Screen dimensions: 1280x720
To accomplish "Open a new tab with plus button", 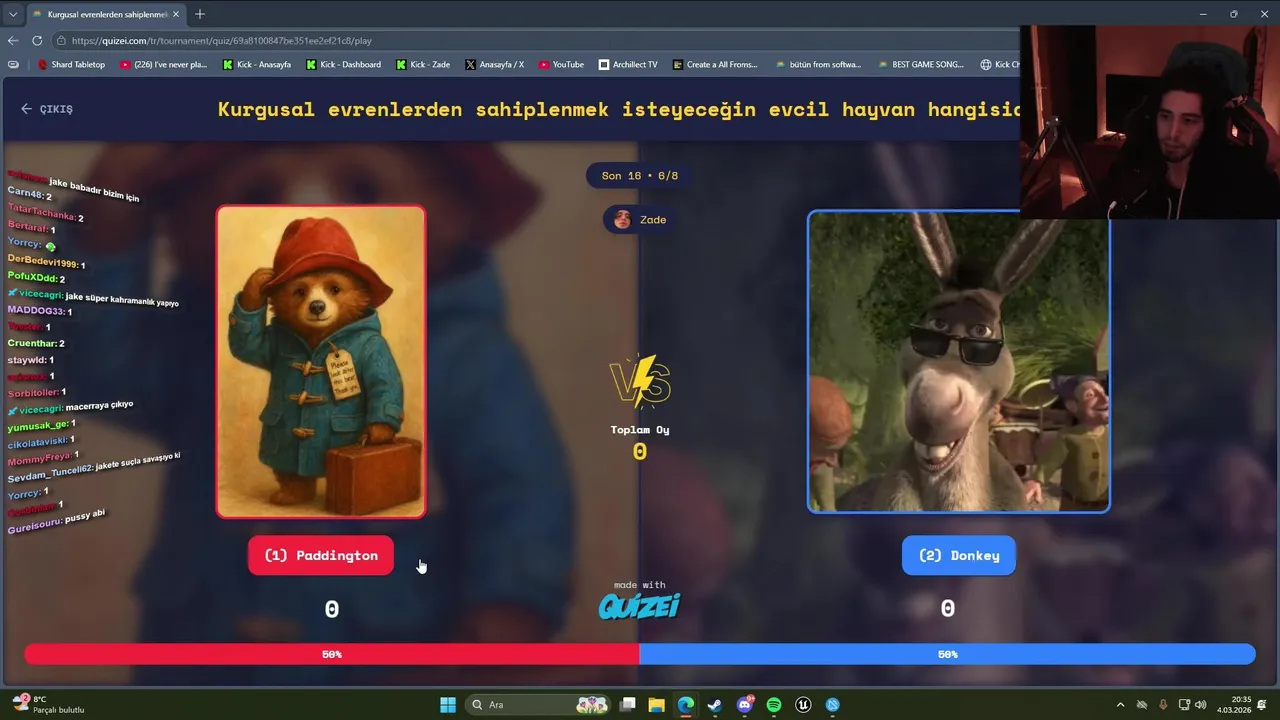I will 200,14.
